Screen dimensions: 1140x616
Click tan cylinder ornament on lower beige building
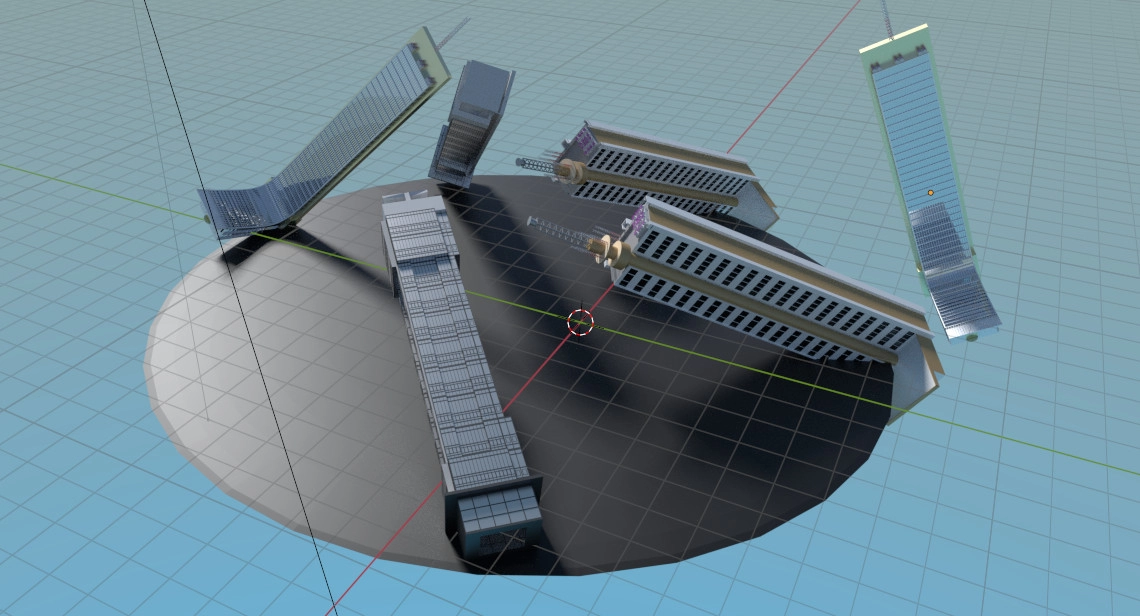pos(607,249)
